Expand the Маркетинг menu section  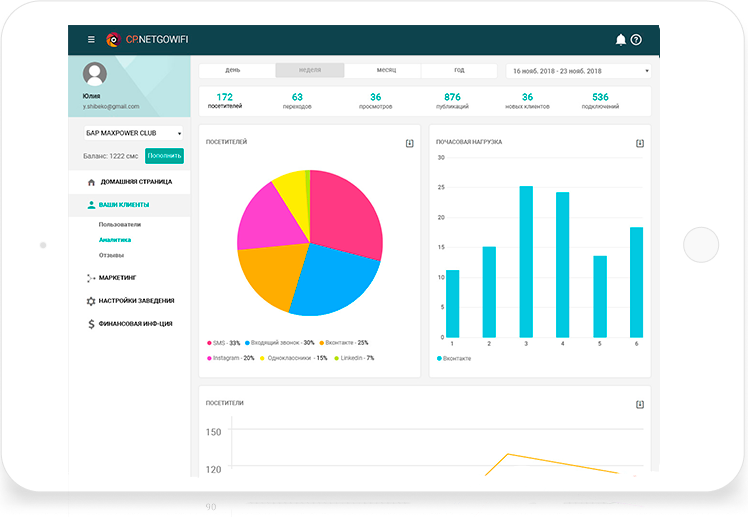[x=117, y=277]
